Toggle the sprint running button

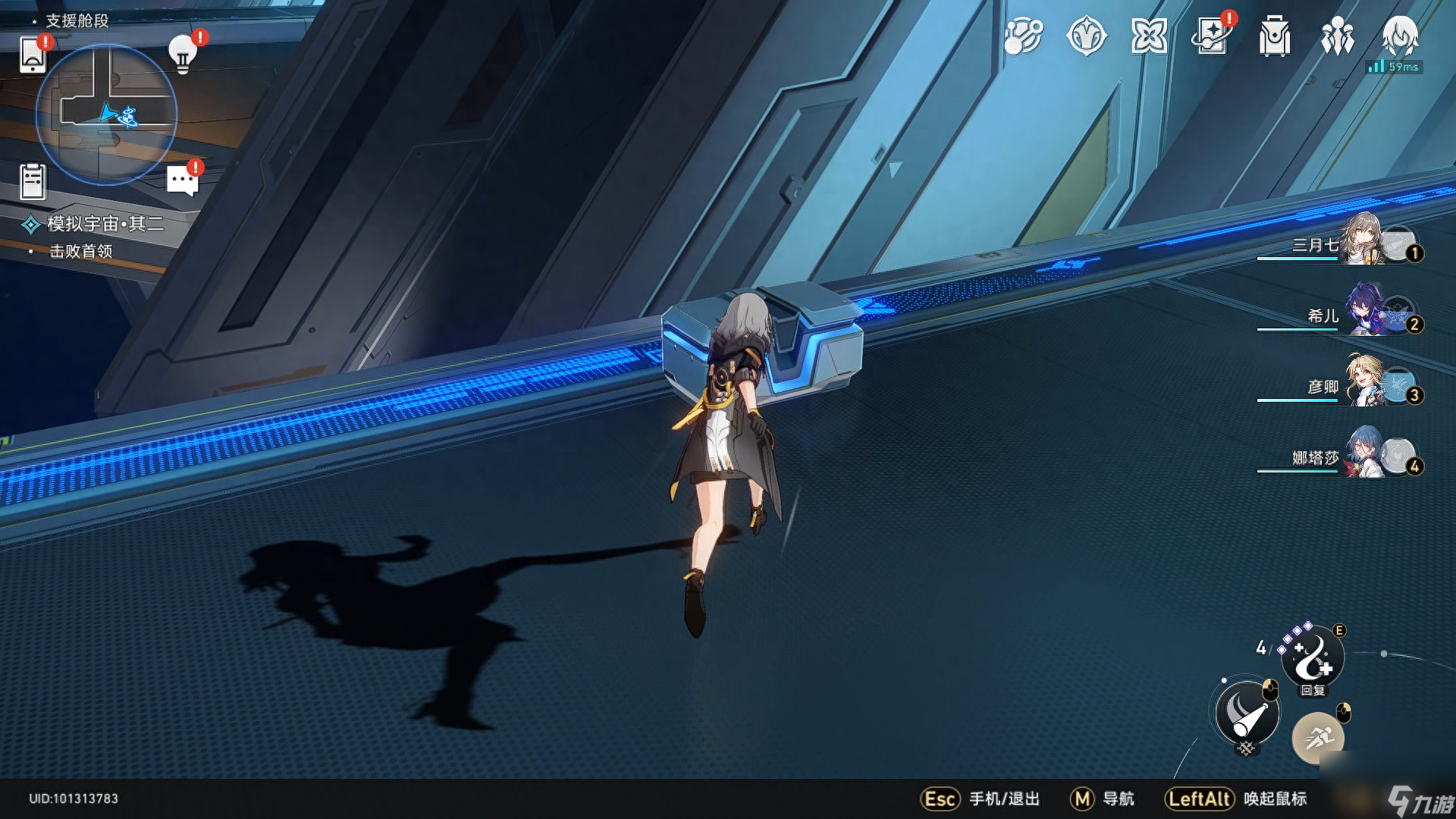click(x=1318, y=738)
